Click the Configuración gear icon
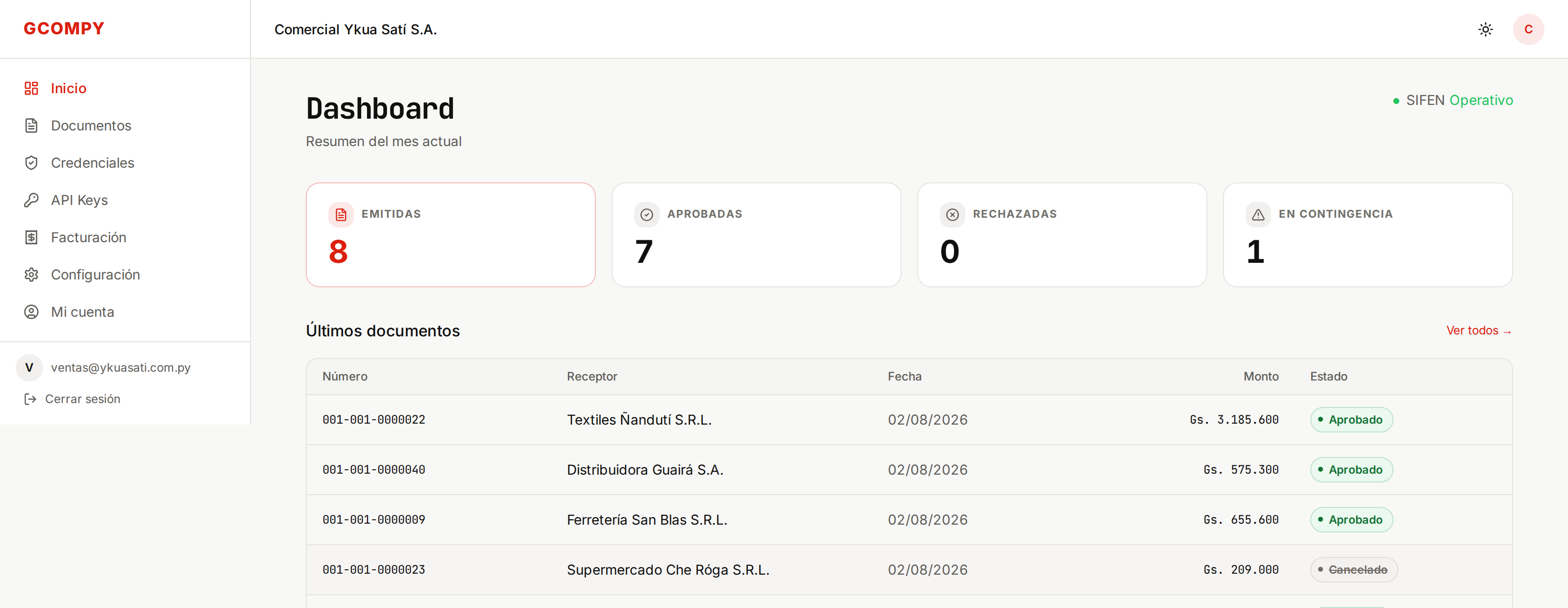Screen dimensions: 1568x608 pyautogui.click(x=31, y=274)
